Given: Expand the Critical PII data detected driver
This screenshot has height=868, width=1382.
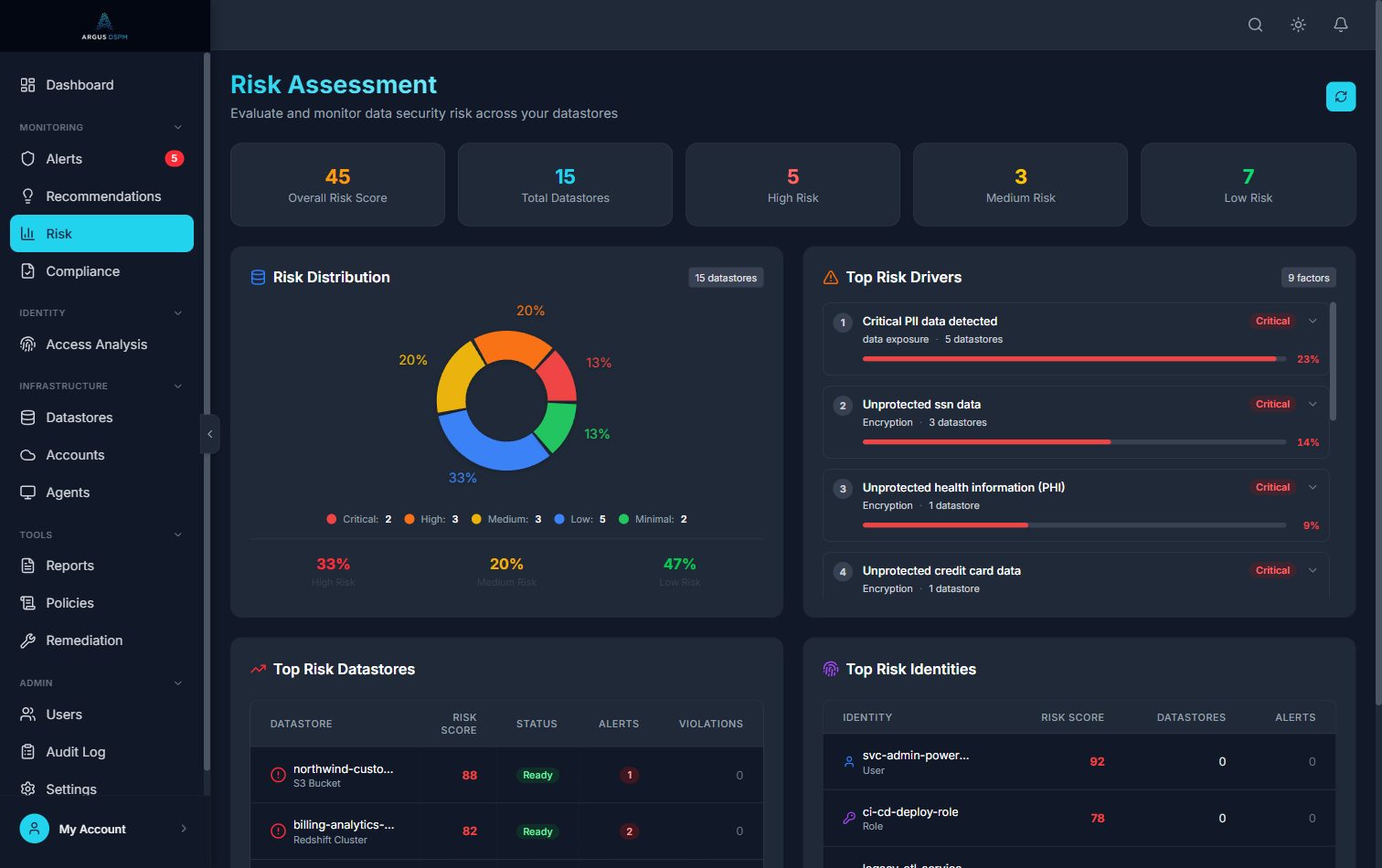Looking at the screenshot, I should (1313, 321).
